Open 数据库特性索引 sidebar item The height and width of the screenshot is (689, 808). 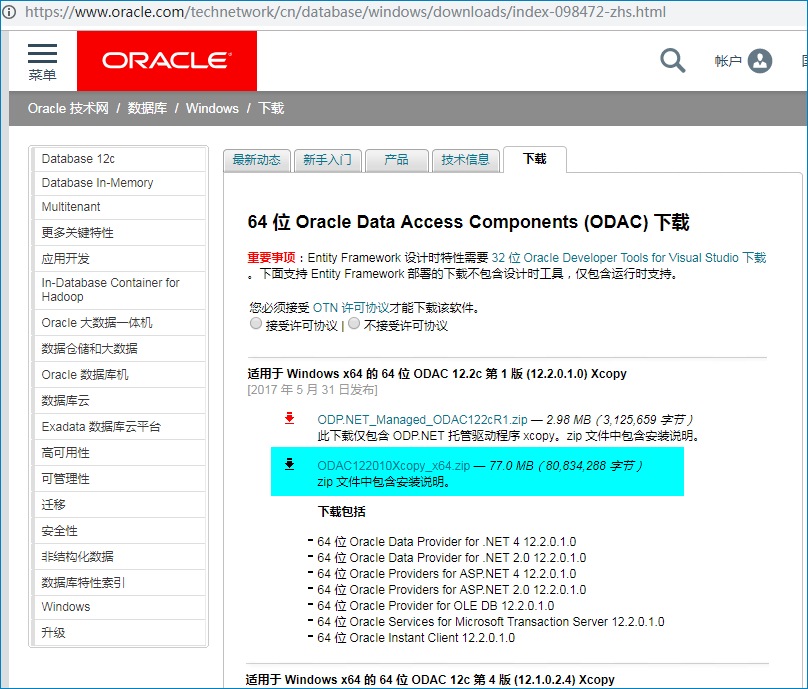coord(120,583)
